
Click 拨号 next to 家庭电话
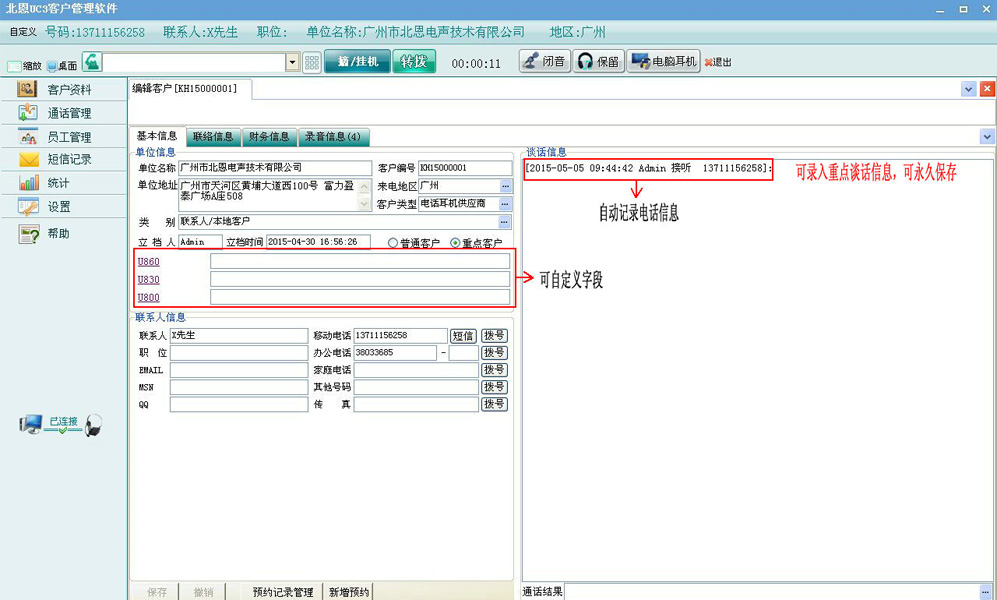pyautogui.click(x=494, y=370)
